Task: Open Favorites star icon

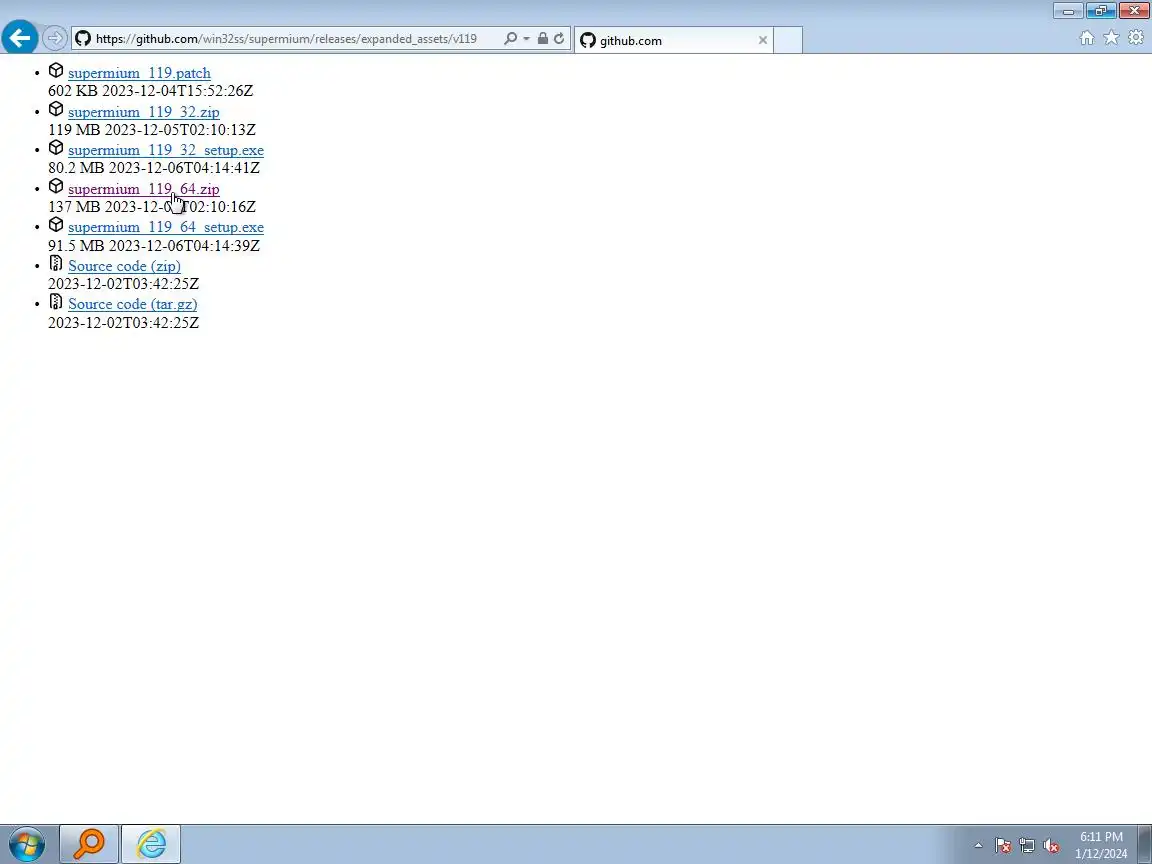Action: click(x=1112, y=37)
